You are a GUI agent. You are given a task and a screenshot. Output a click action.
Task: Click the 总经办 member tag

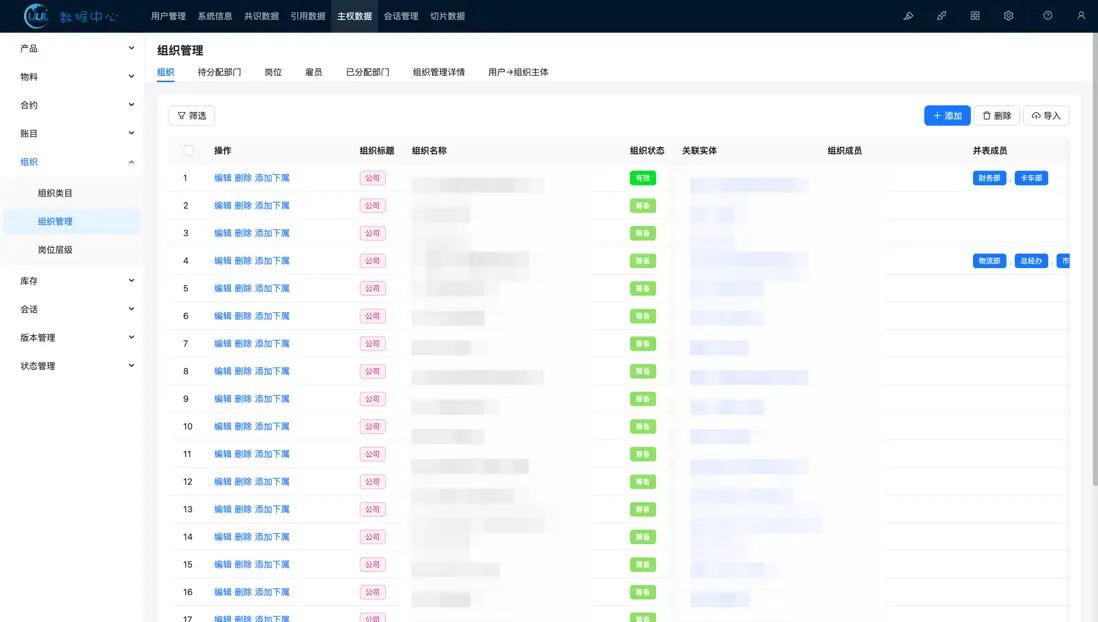tap(1031, 261)
